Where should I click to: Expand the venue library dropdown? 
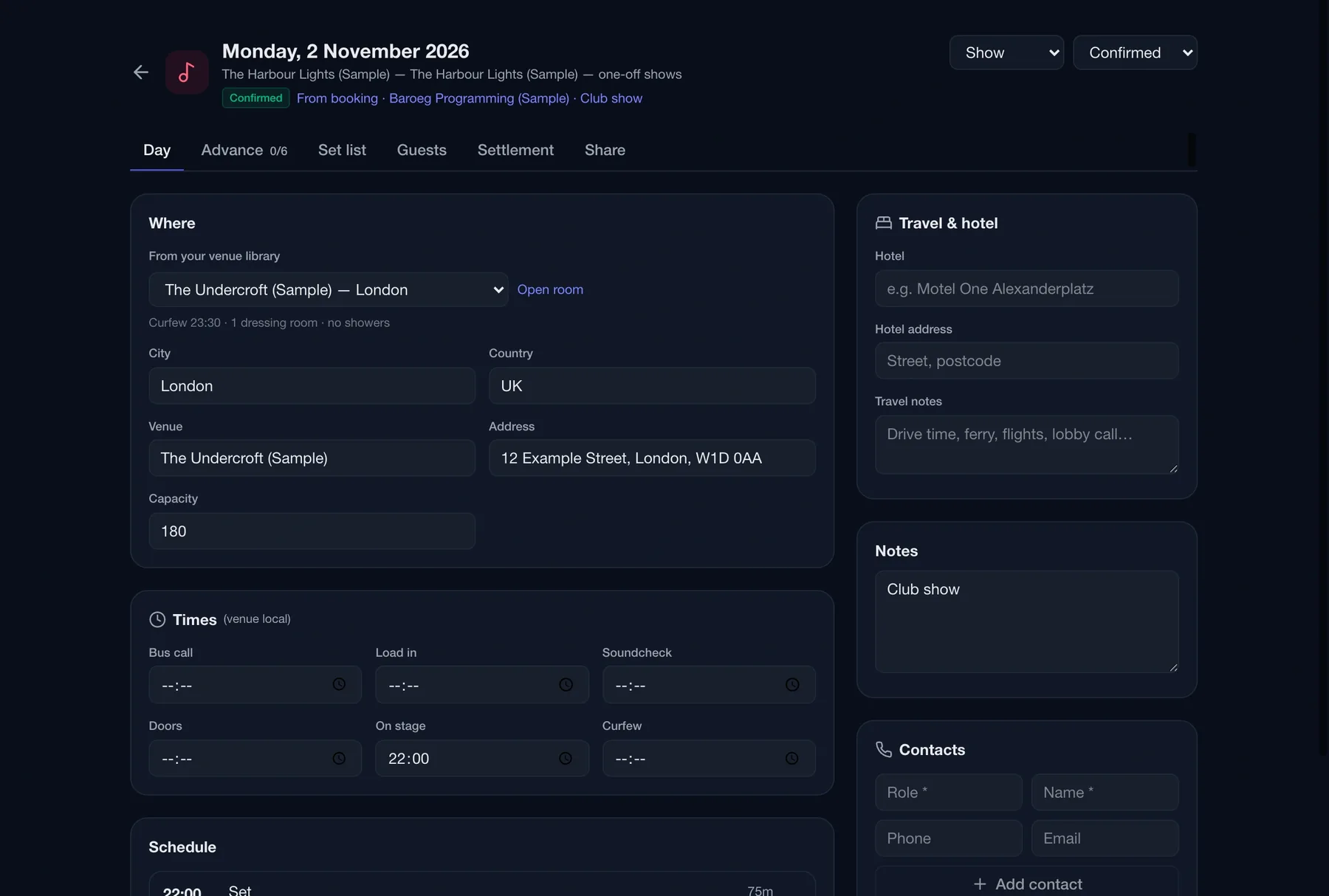click(329, 290)
